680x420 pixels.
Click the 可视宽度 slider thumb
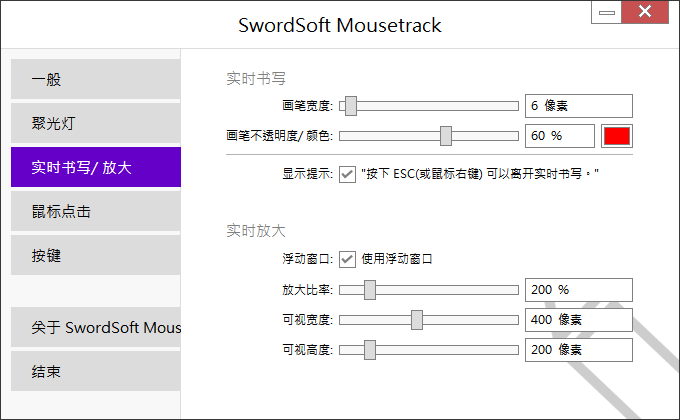point(417,320)
